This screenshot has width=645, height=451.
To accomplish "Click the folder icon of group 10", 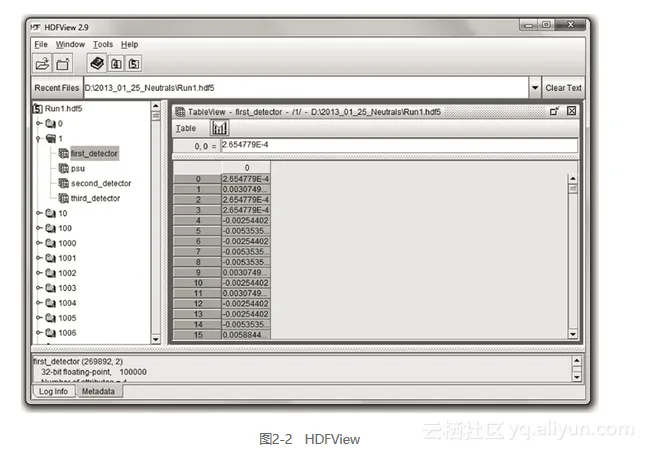I will click(x=51, y=213).
